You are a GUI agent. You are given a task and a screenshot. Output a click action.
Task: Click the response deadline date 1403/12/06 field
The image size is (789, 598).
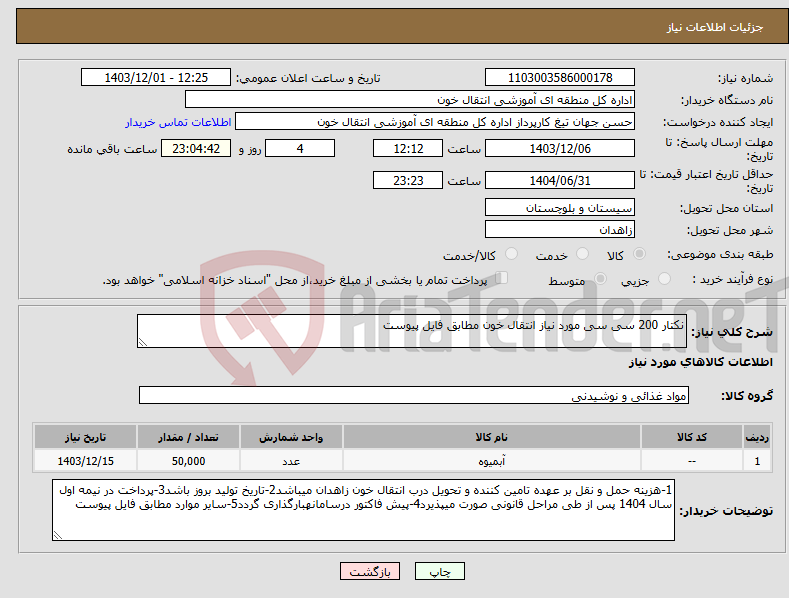click(x=560, y=148)
